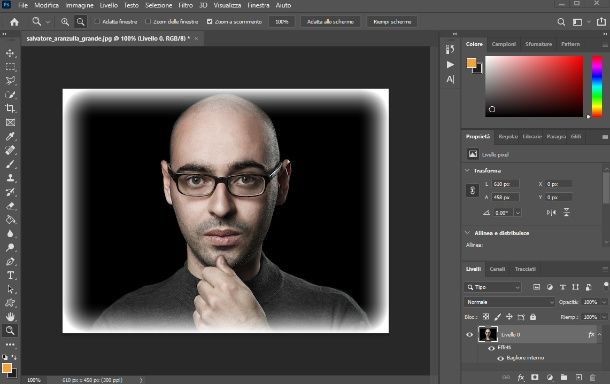Lock all with padlock icon
The image size is (610, 384).
pos(533,317)
